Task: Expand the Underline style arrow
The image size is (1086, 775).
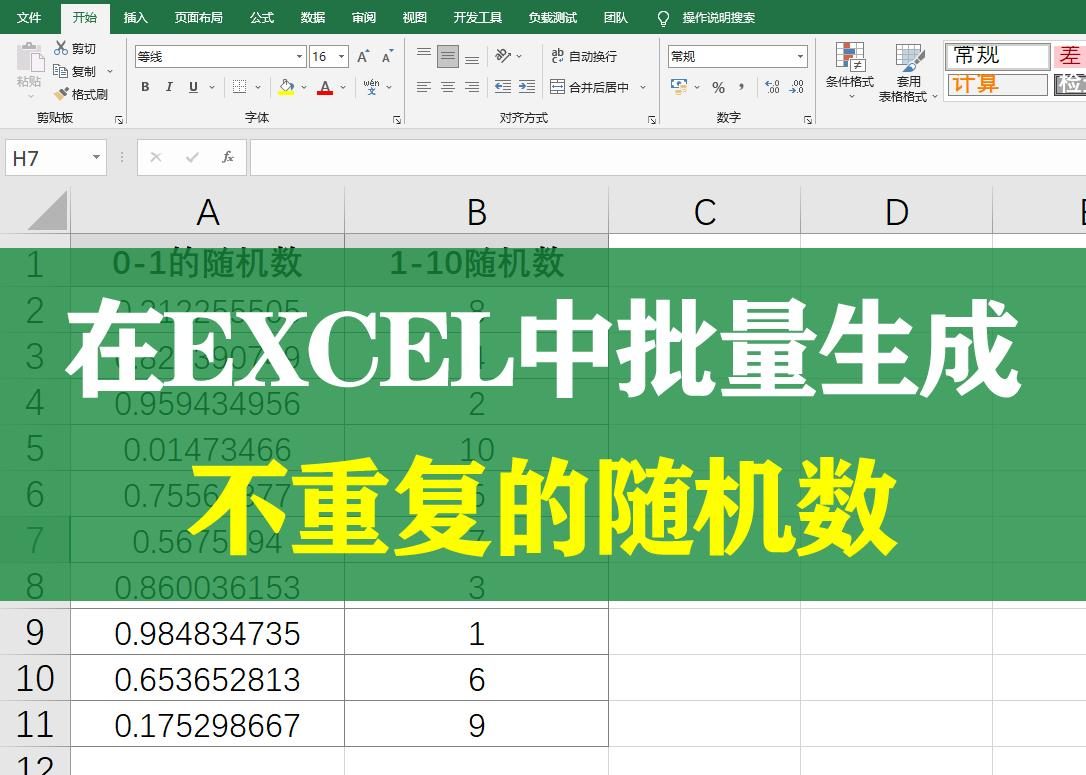Action: 212,87
